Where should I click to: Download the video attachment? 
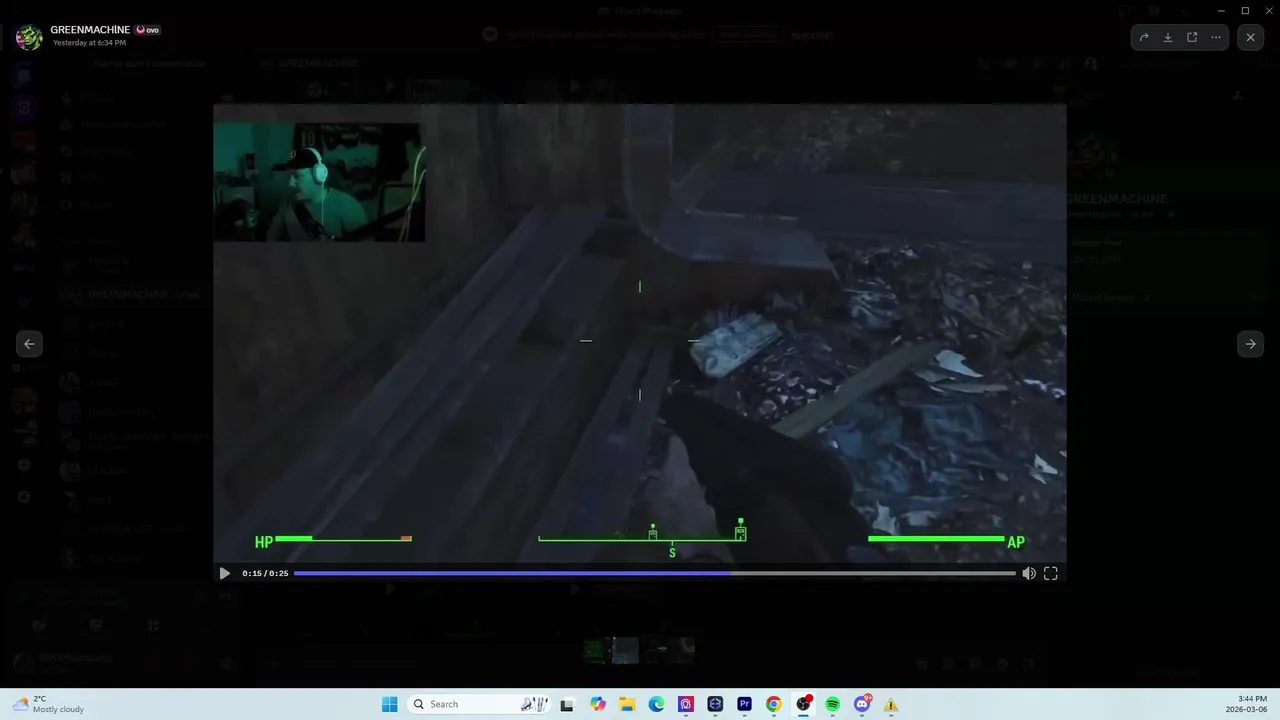[1168, 37]
